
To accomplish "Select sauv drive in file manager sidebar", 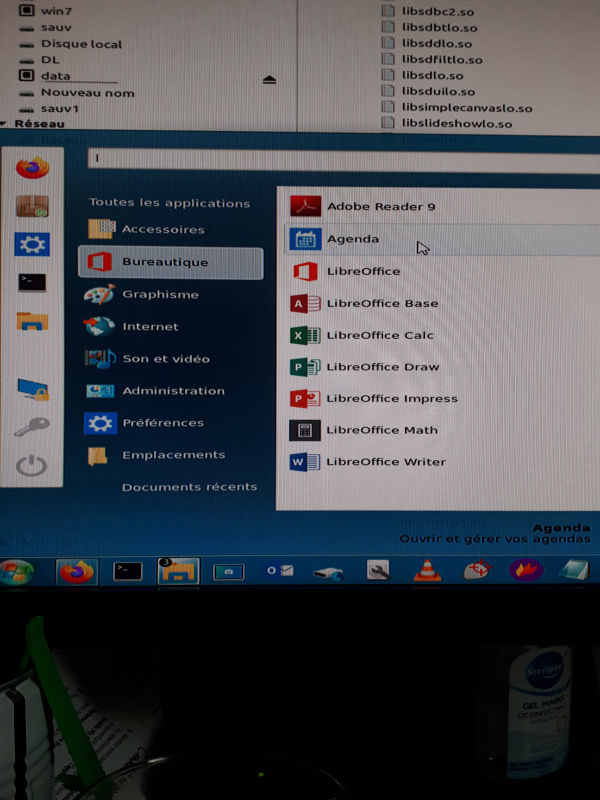I will 47,28.
